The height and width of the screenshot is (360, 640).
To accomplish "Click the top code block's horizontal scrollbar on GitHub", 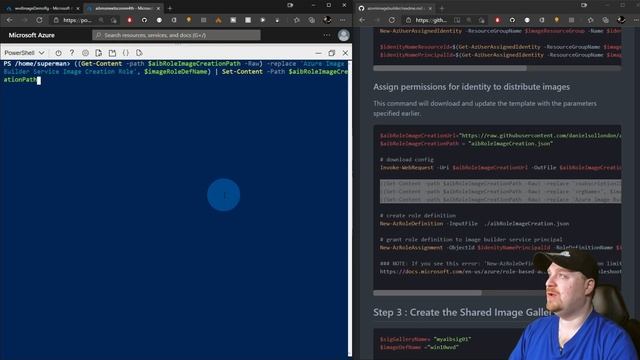I will (x=450, y=69).
